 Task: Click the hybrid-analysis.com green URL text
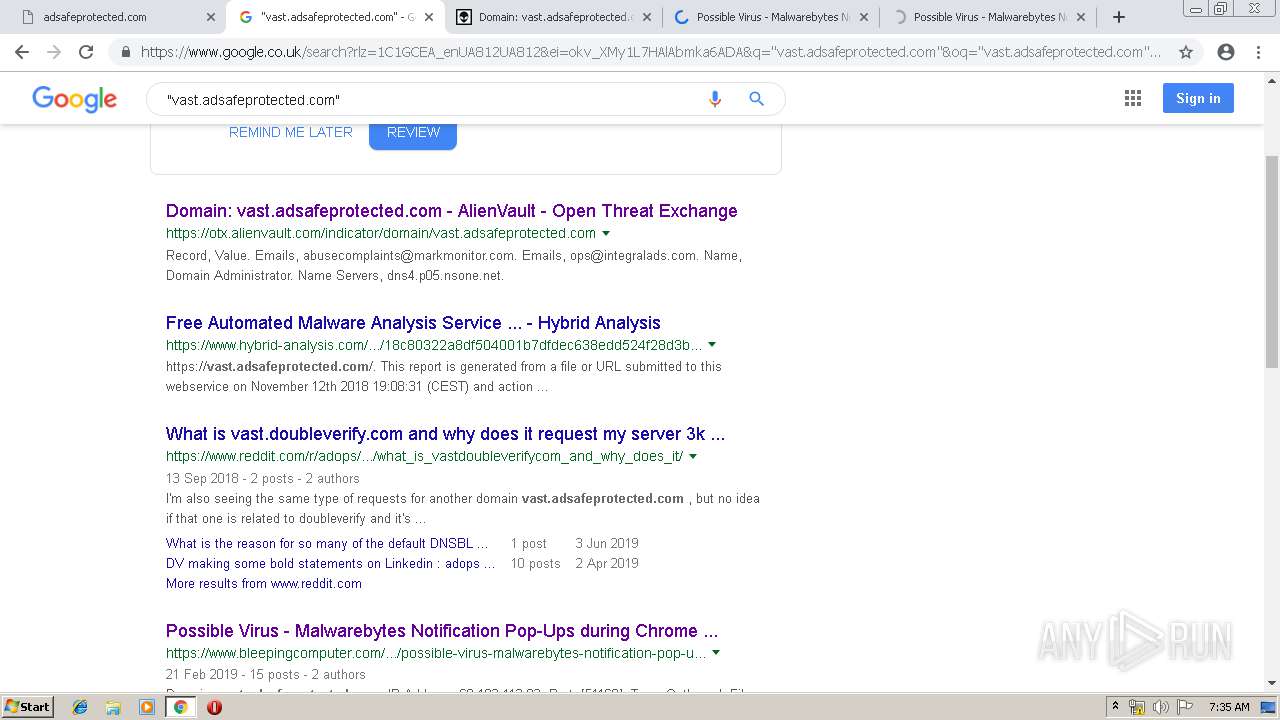[x=434, y=345]
